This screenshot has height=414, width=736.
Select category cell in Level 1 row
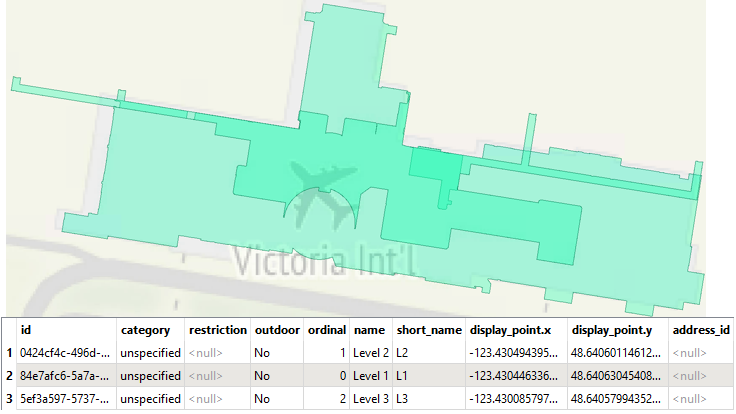coord(150,376)
